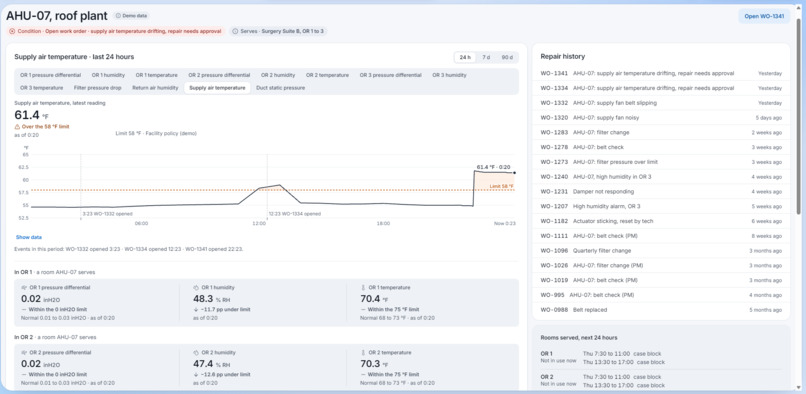Viewport: 806px width, 394px height.
Task: Click the Show data link
Action: click(29, 238)
